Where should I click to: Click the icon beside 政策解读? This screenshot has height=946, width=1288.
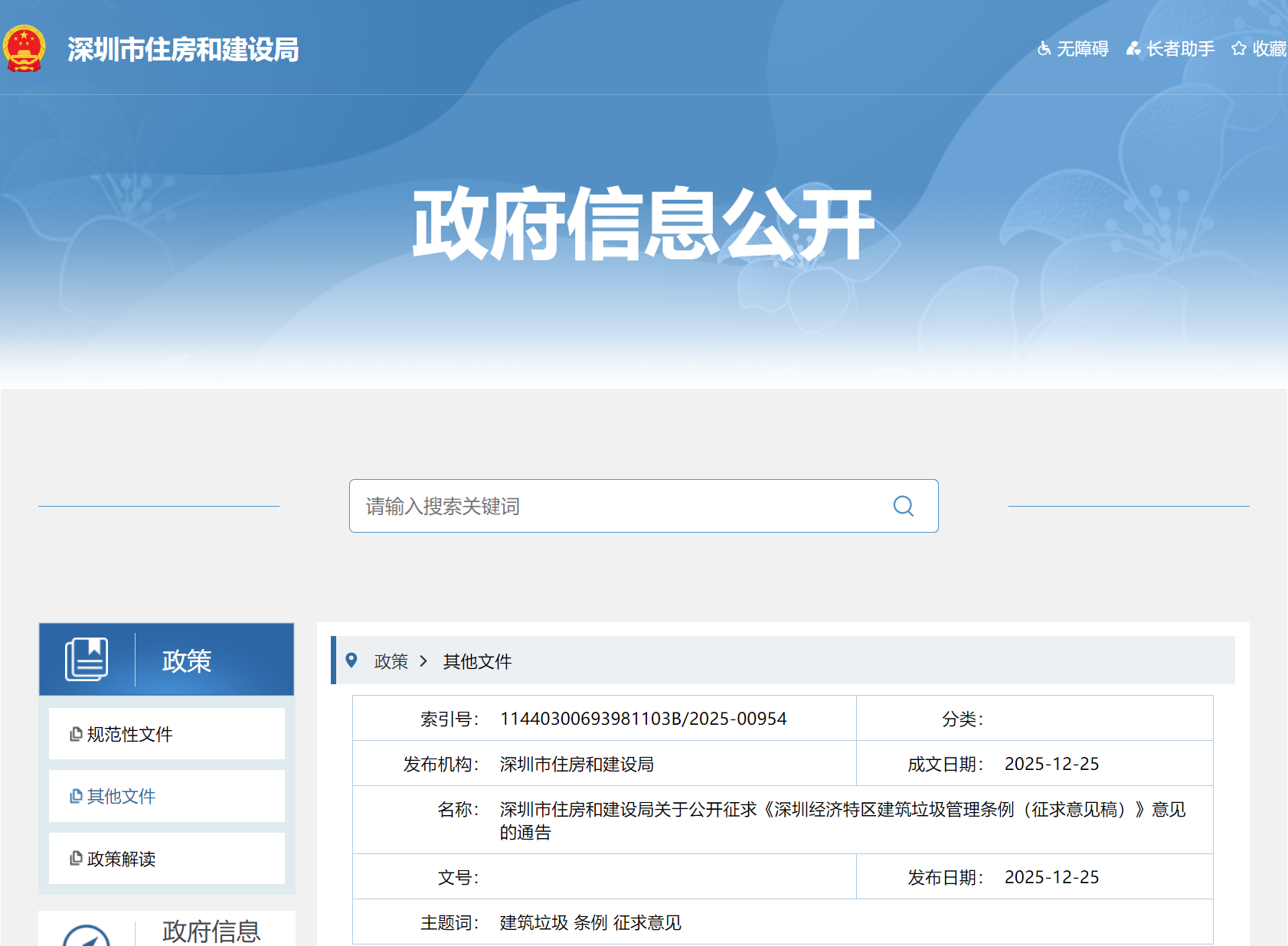coord(76,858)
